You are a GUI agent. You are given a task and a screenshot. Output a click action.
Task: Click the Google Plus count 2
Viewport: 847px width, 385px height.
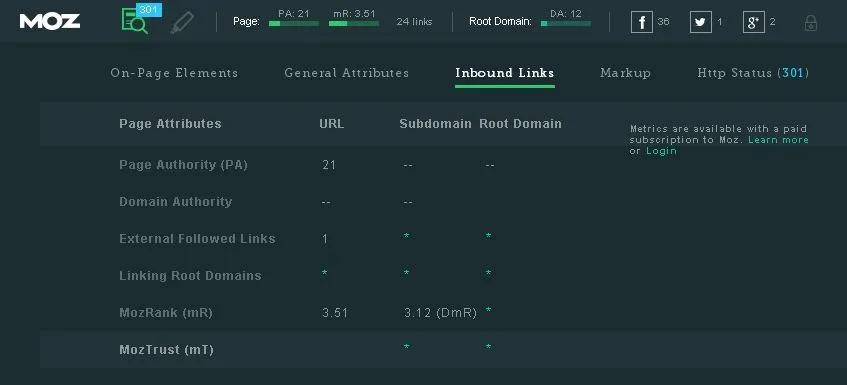click(772, 22)
